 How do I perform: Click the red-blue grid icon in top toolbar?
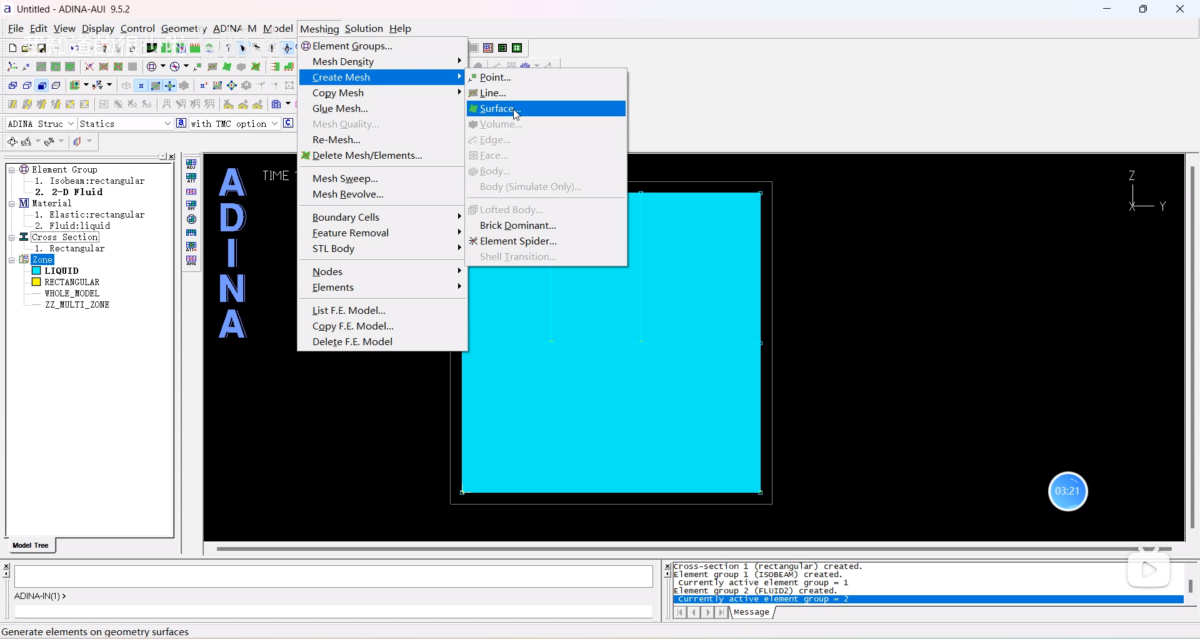[488, 48]
